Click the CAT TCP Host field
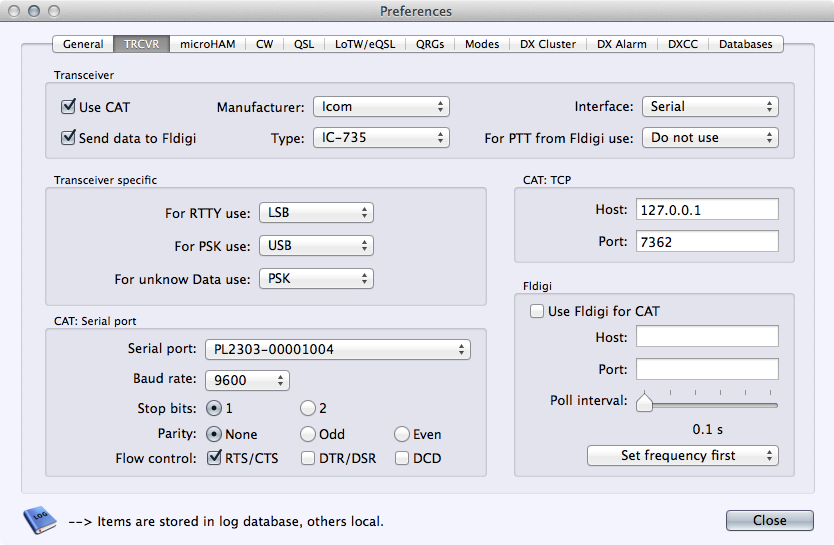 [x=707, y=209]
